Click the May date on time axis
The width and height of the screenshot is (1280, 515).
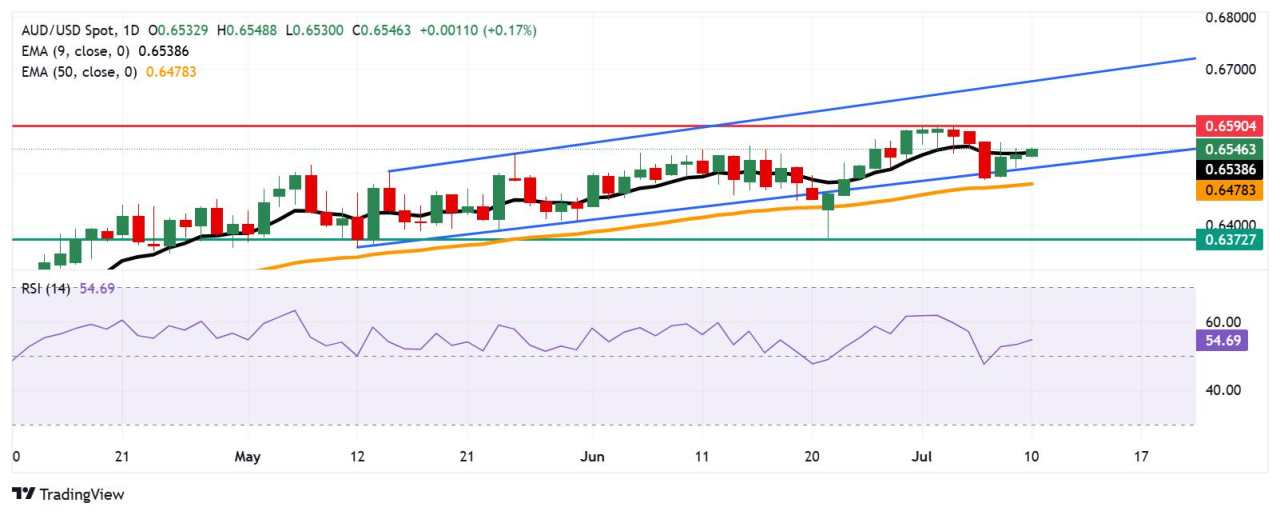pyautogui.click(x=247, y=457)
